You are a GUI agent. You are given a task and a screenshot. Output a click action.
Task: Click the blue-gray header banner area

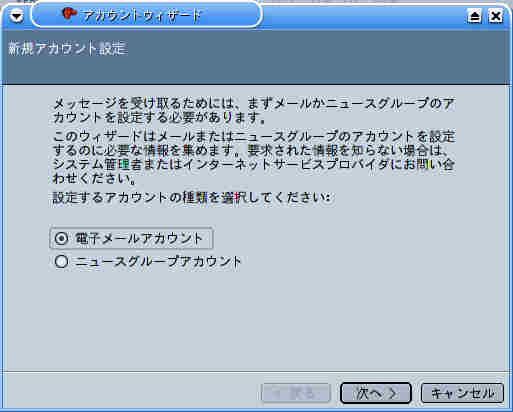click(256, 57)
